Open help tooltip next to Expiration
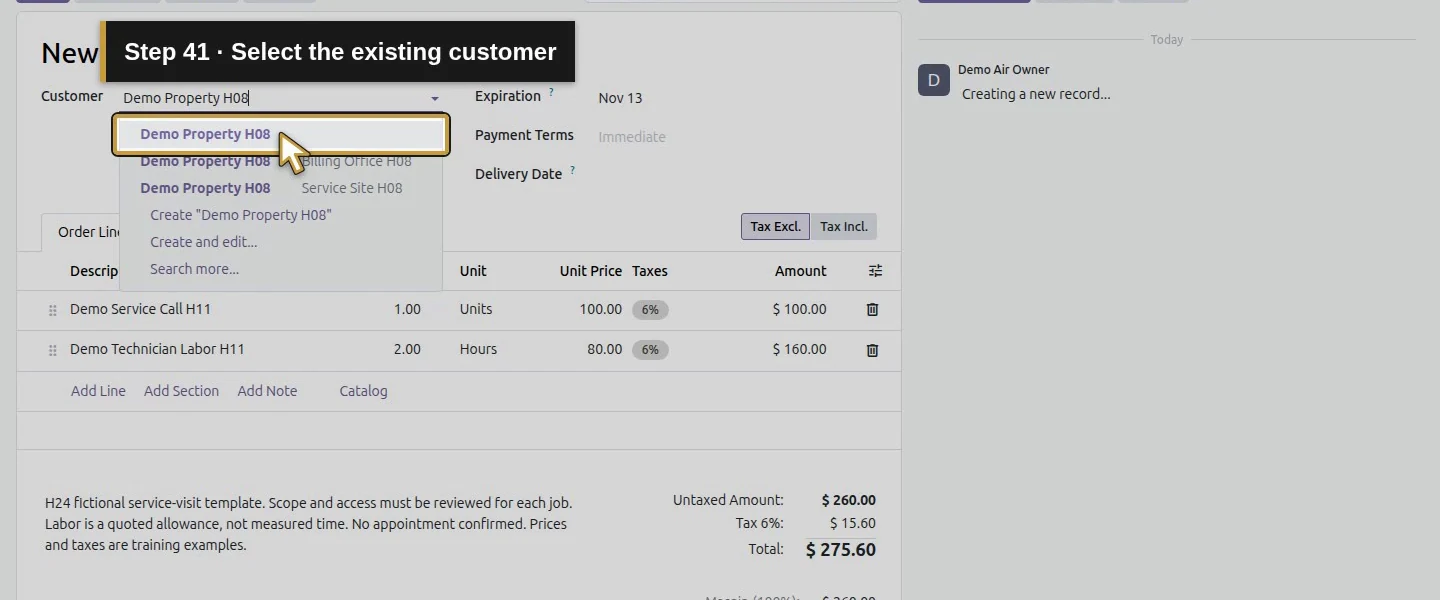The height and width of the screenshot is (600, 1440). click(551, 92)
